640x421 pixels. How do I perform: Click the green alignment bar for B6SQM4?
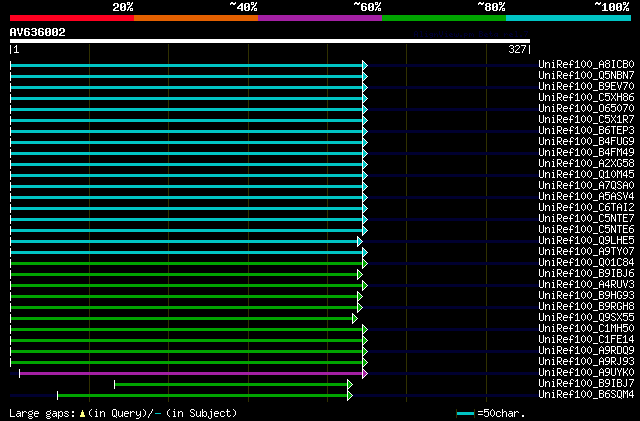click(202, 396)
